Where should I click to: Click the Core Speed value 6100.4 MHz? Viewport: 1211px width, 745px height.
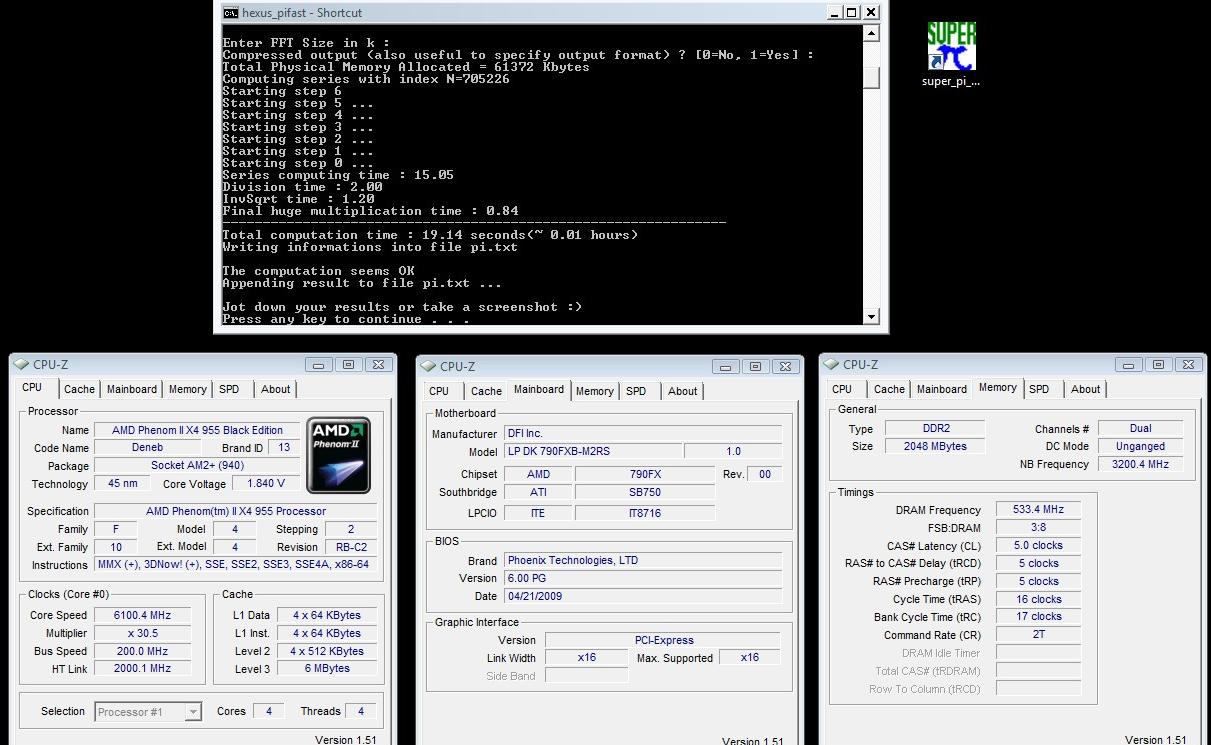[143, 616]
